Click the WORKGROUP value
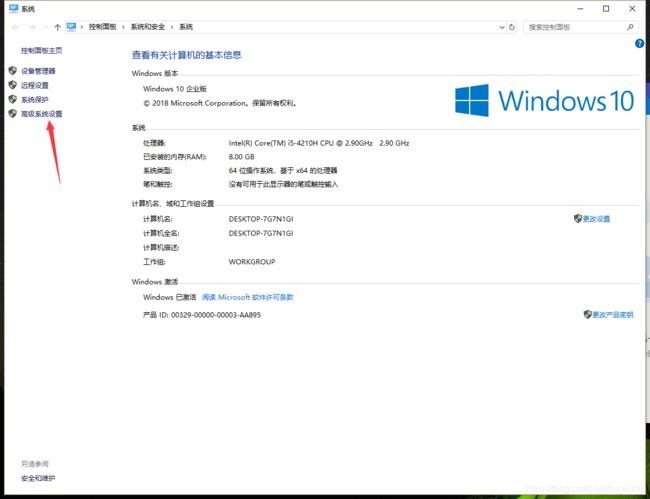 (x=252, y=262)
